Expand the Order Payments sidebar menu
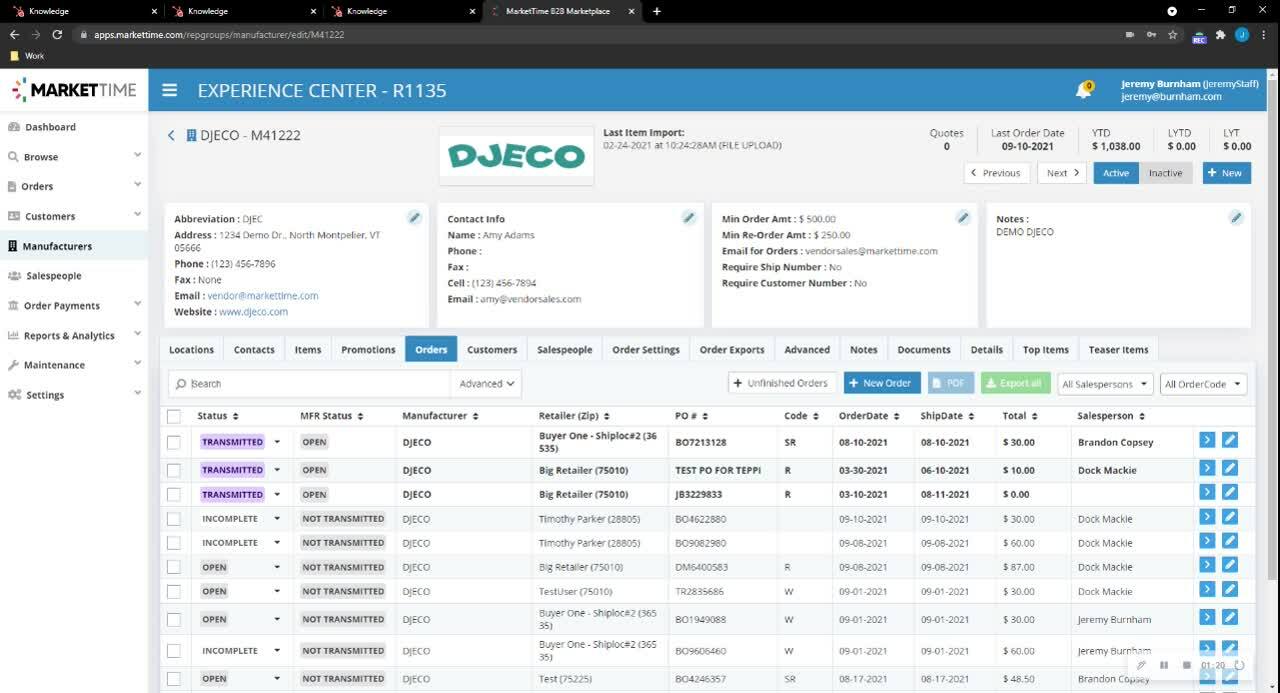Viewport: 1280px width, 693px height. [x=74, y=306]
